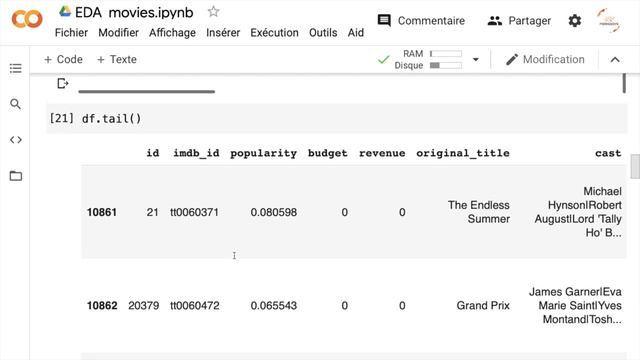
Task: Add a new Texte cell
Action: [x=117, y=60]
